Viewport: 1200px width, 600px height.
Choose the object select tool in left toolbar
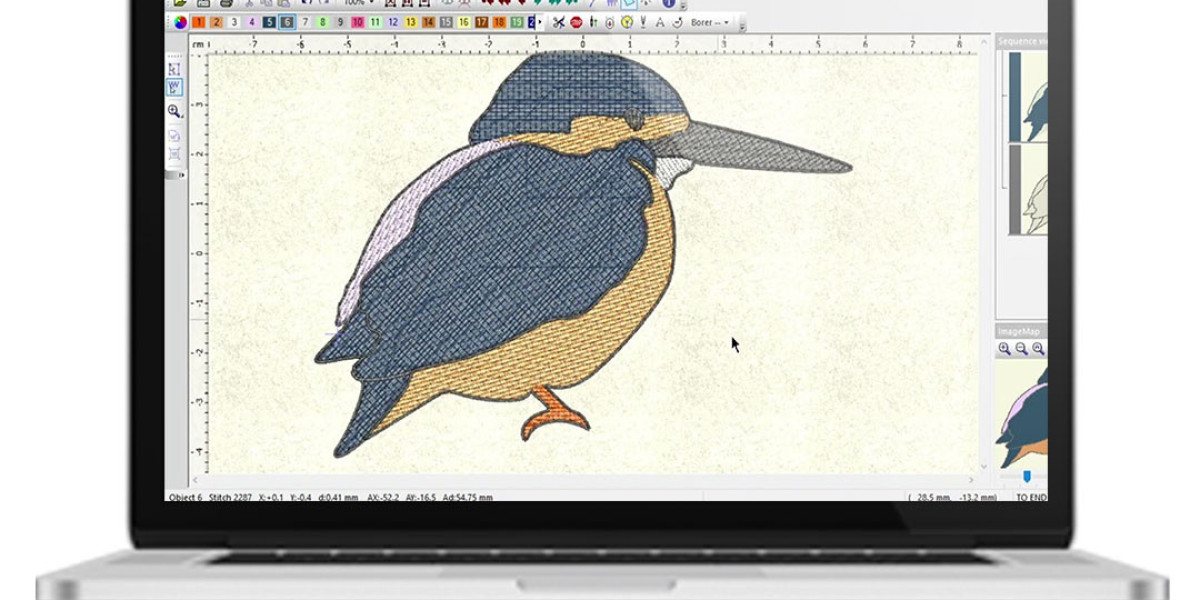(x=174, y=69)
